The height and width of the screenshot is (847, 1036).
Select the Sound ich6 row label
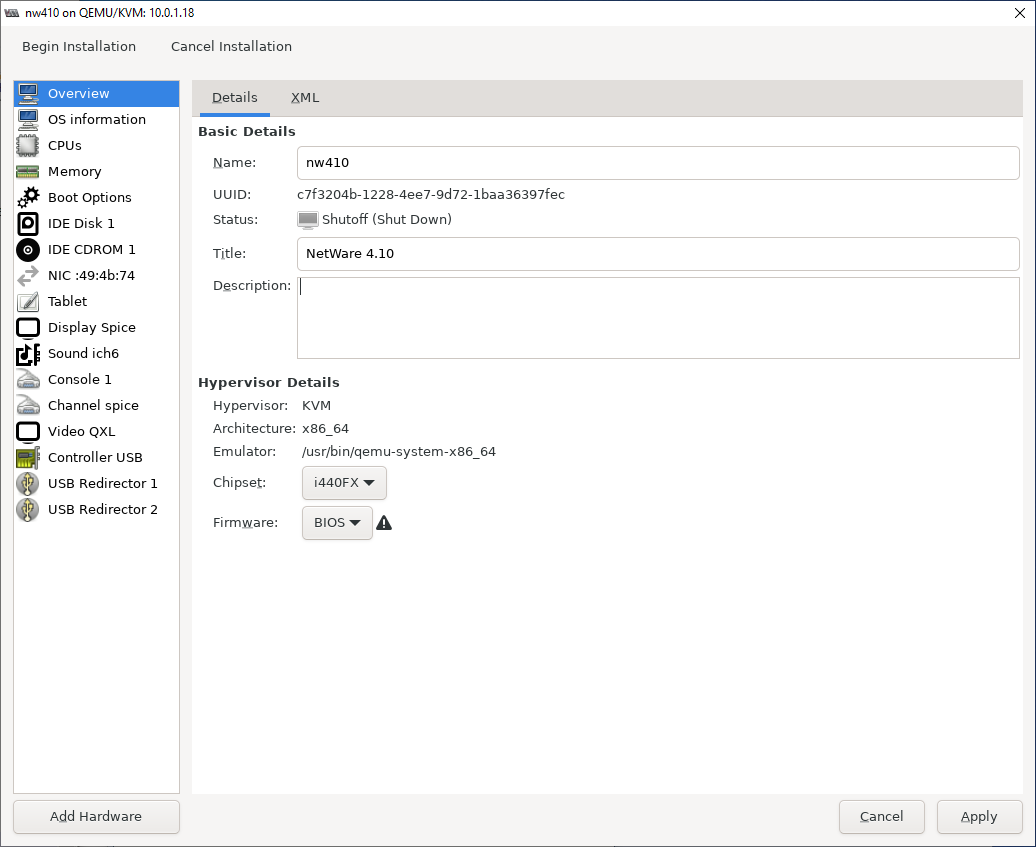click(83, 353)
